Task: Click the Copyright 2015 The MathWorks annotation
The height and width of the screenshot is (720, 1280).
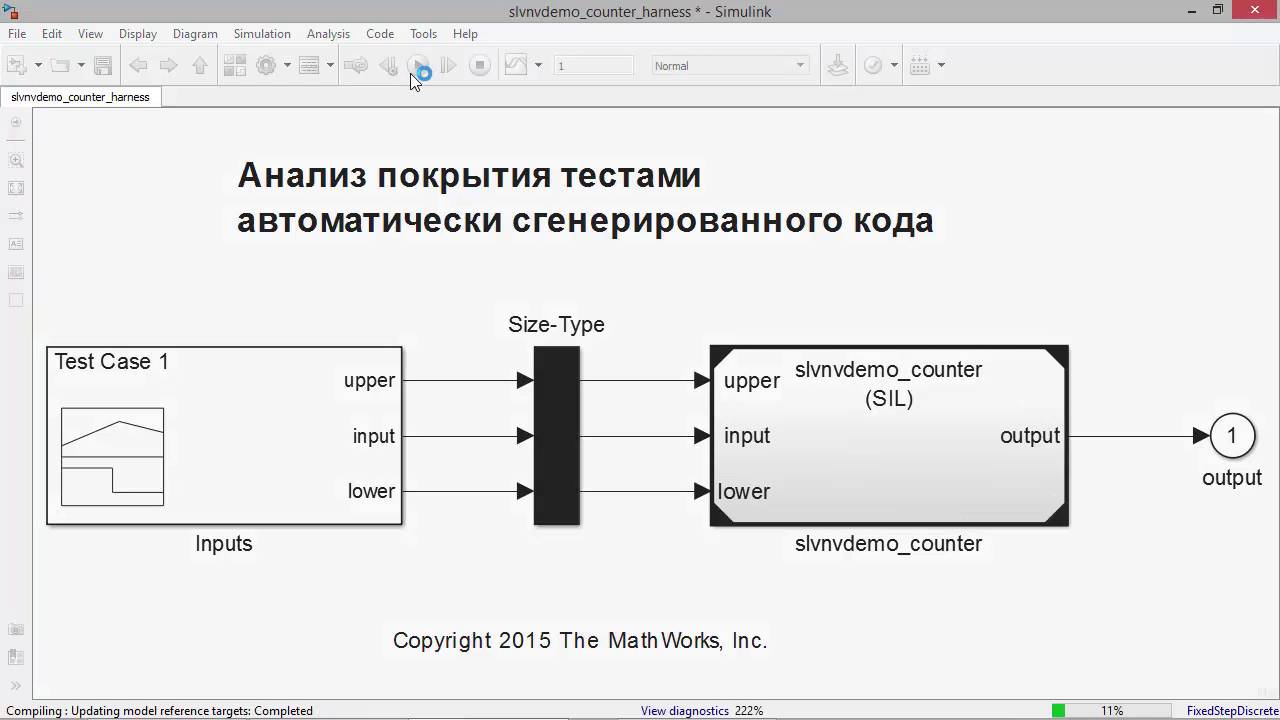Action: 580,641
